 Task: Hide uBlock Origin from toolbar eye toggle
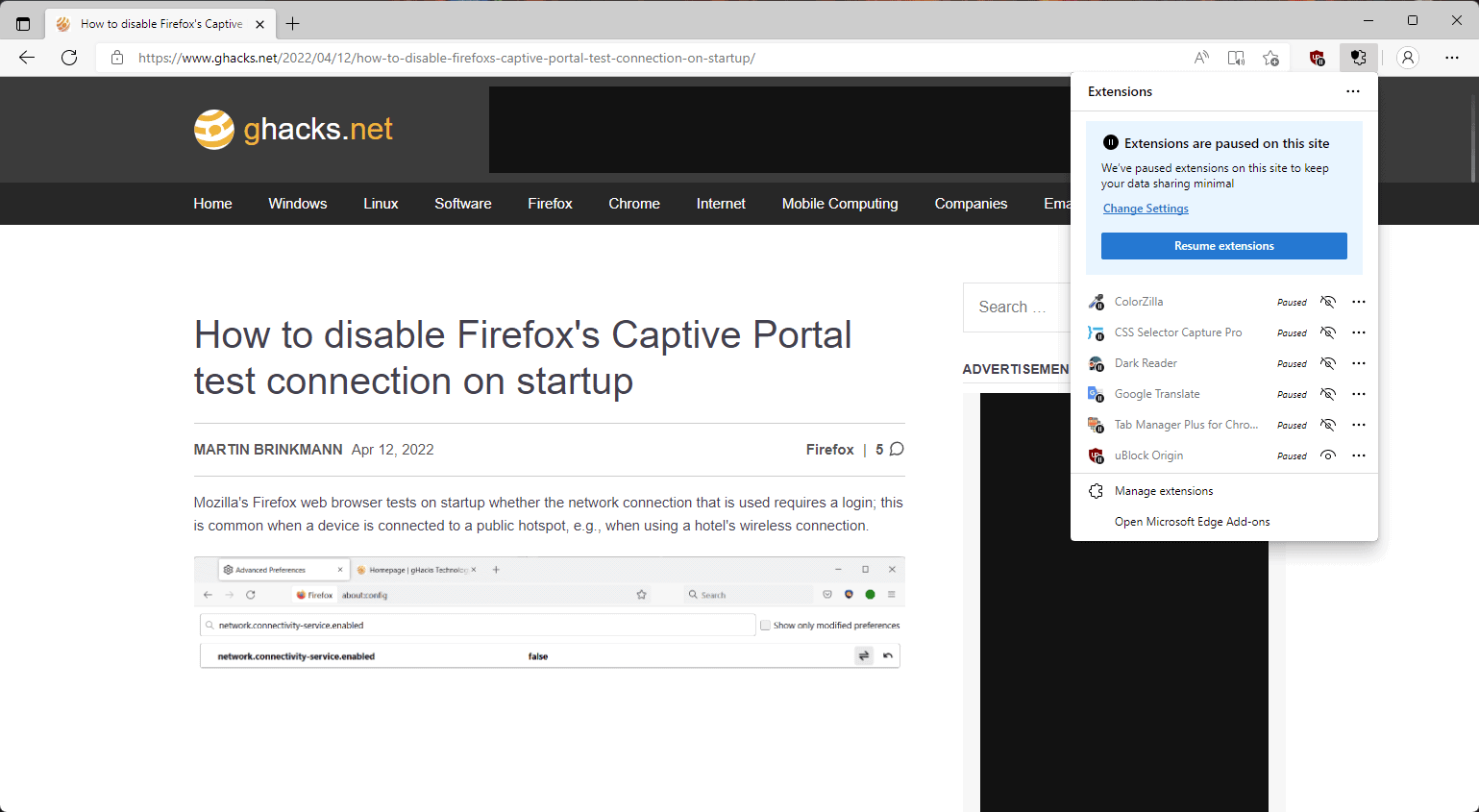click(x=1328, y=455)
